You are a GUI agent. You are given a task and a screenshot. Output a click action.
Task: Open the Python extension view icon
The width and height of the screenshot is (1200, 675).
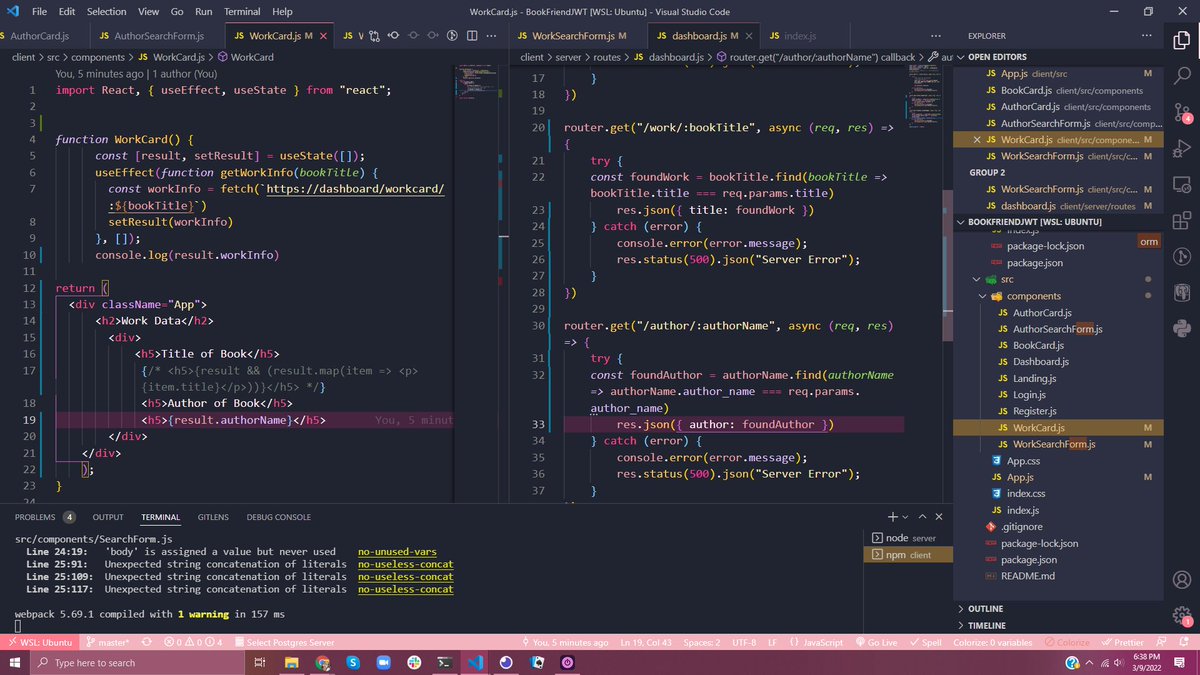click(1182, 329)
